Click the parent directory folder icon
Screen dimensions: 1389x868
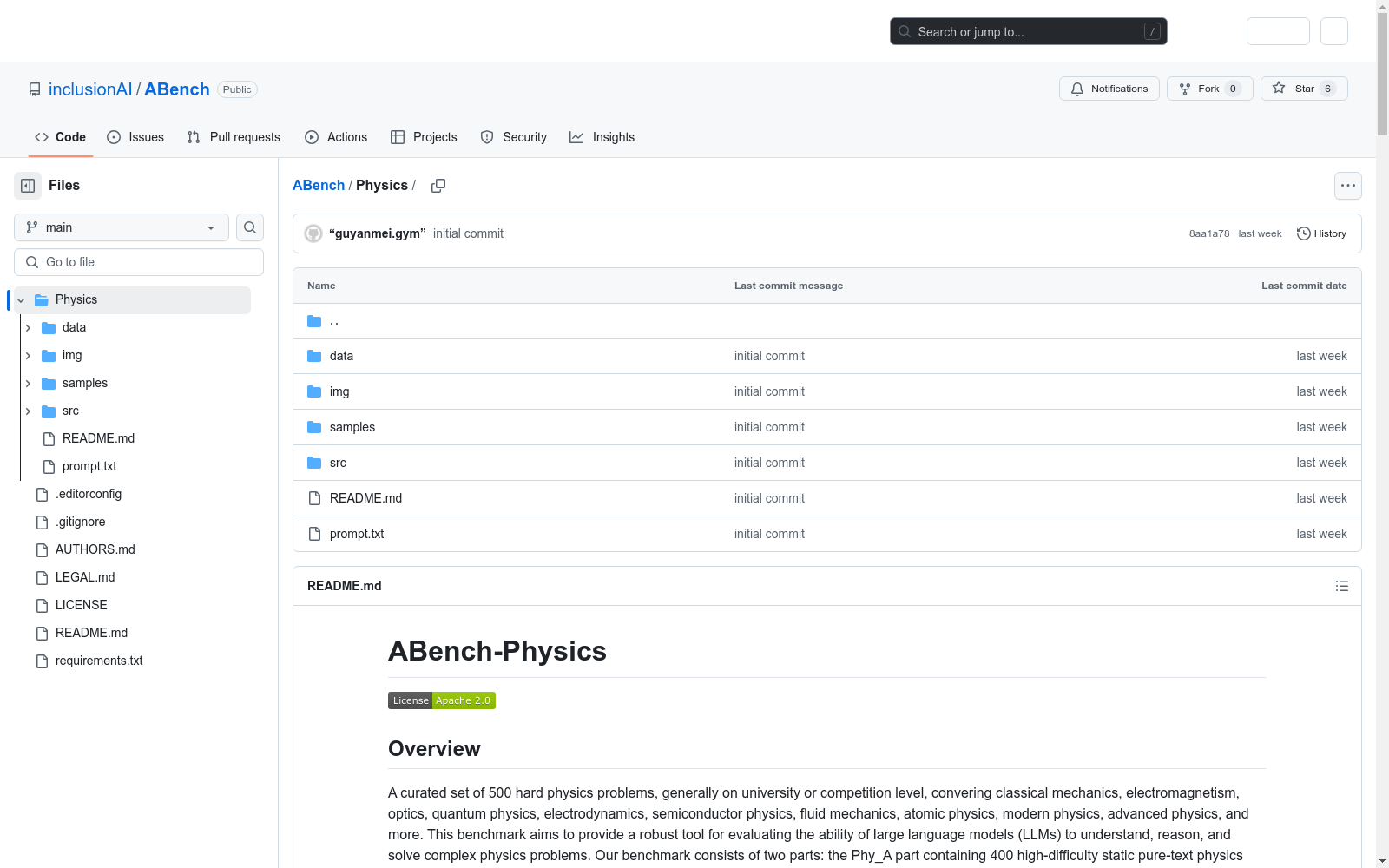[314, 321]
